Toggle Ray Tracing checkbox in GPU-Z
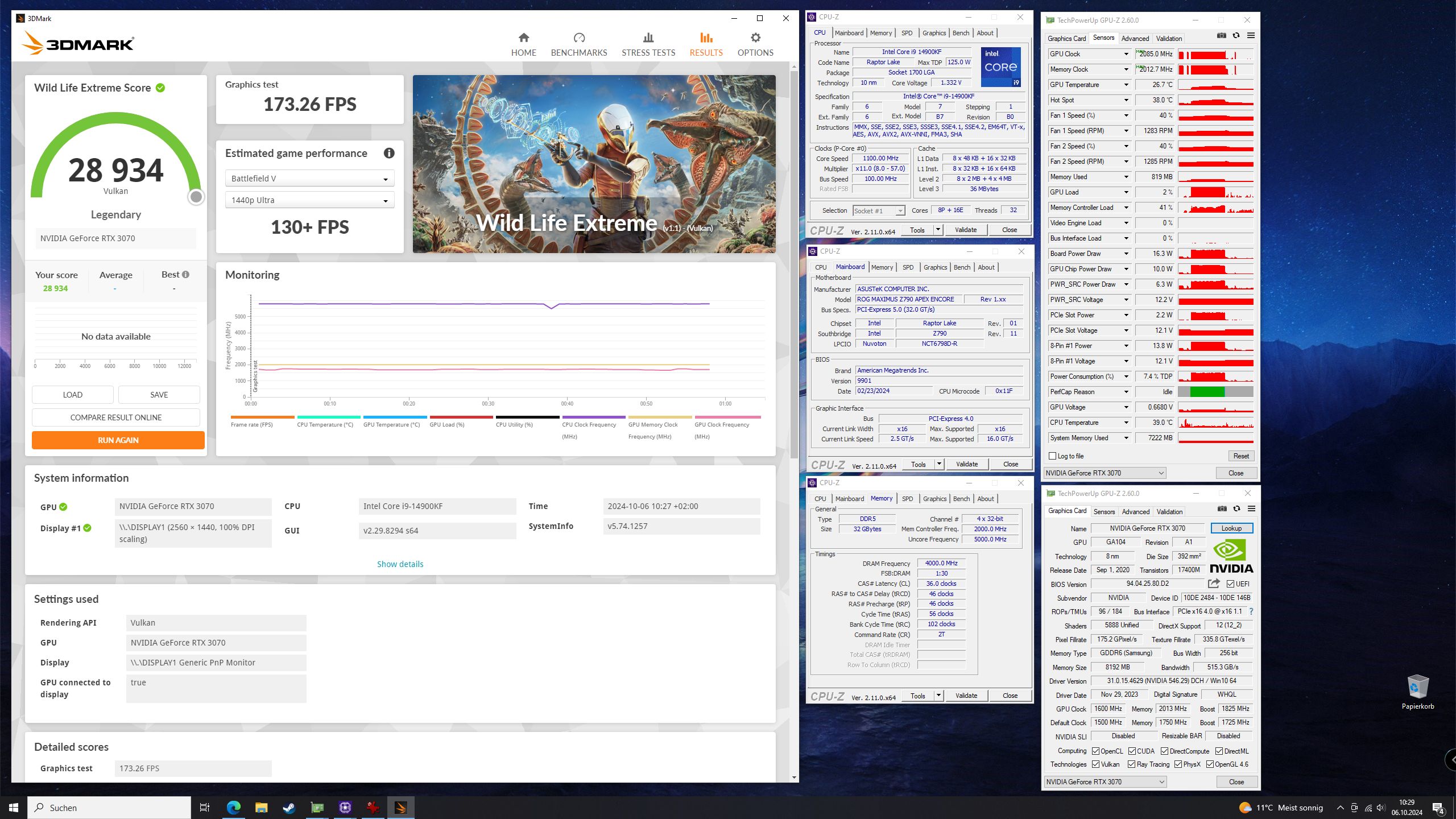This screenshot has height=819, width=1456. click(x=1131, y=764)
